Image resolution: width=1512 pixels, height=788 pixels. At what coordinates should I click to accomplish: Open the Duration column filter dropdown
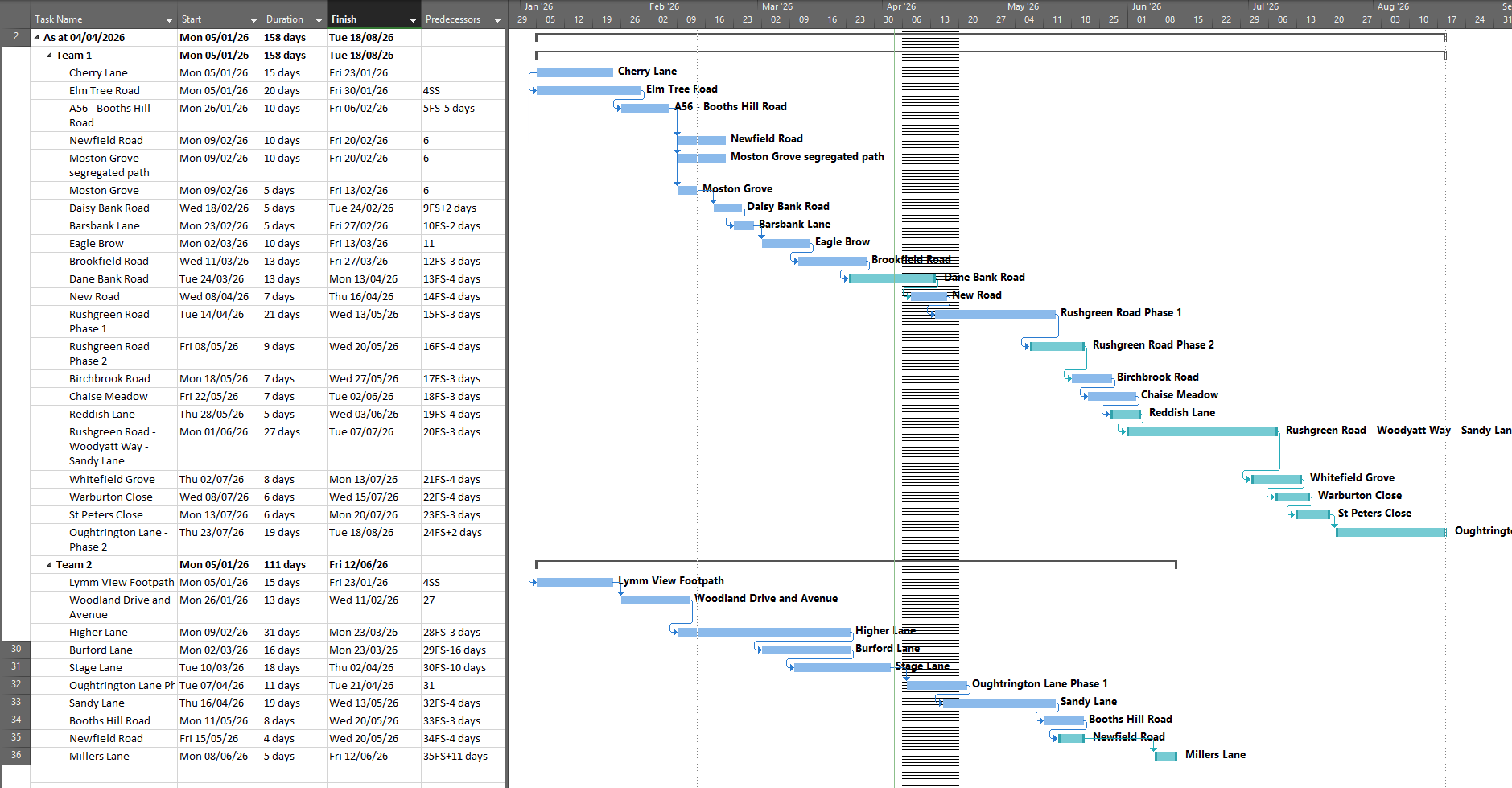(x=319, y=19)
